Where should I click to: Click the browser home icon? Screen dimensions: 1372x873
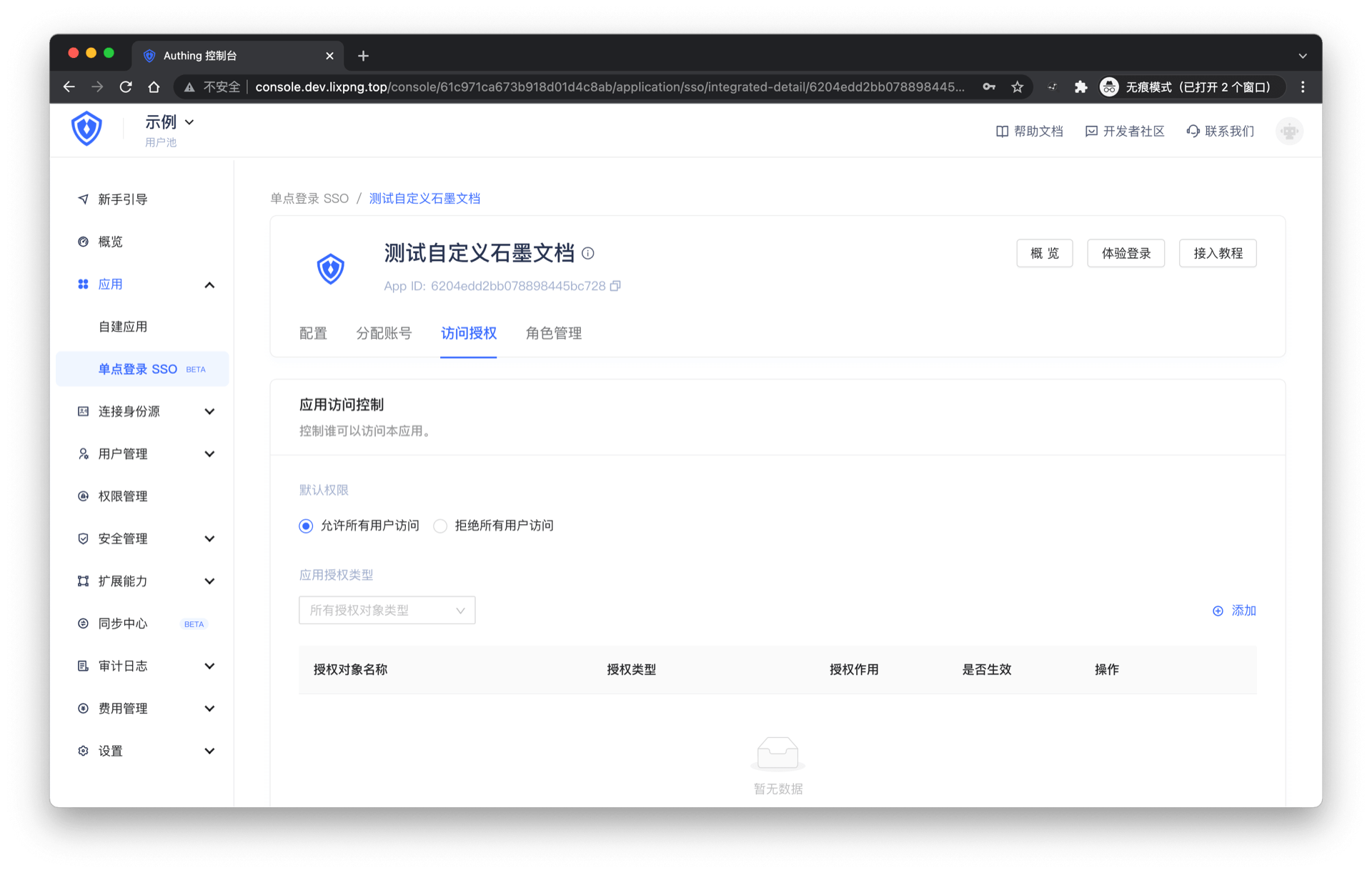[x=154, y=87]
